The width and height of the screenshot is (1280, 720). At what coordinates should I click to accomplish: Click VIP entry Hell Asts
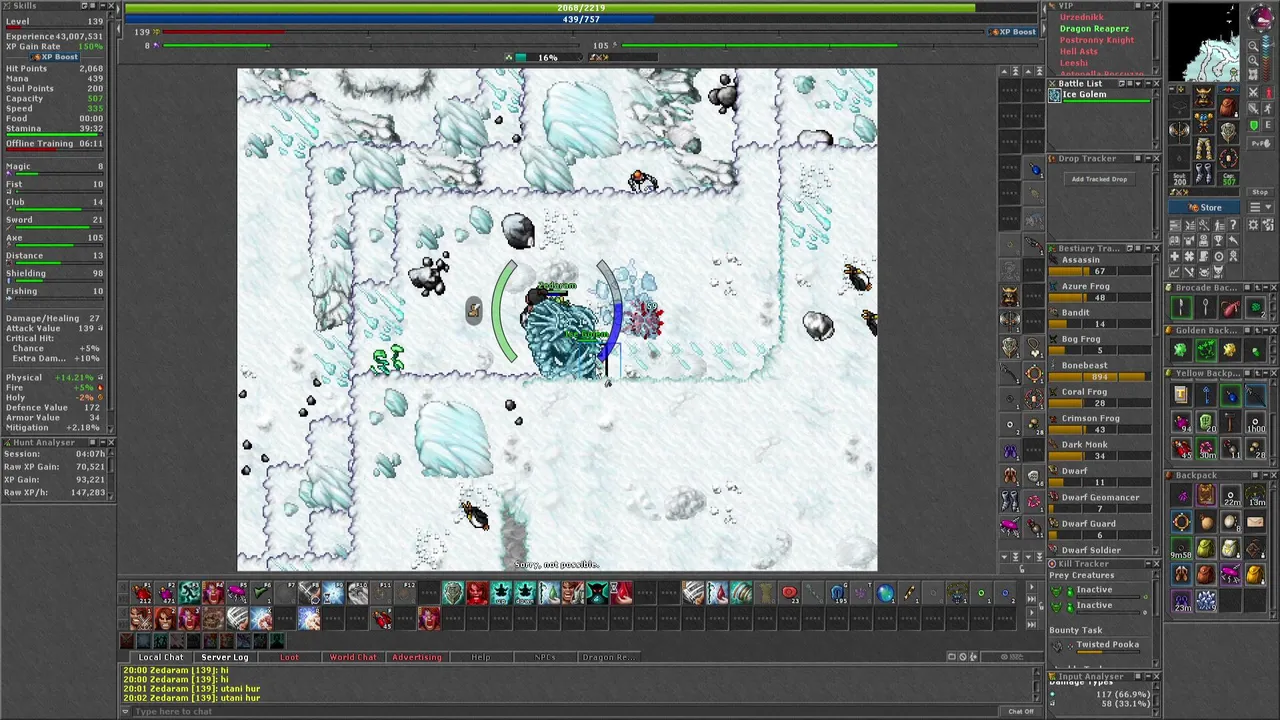tap(1079, 51)
